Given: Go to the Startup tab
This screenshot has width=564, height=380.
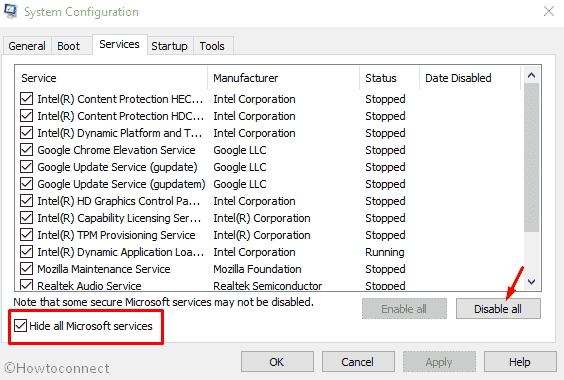Looking at the screenshot, I should pyautogui.click(x=169, y=46).
